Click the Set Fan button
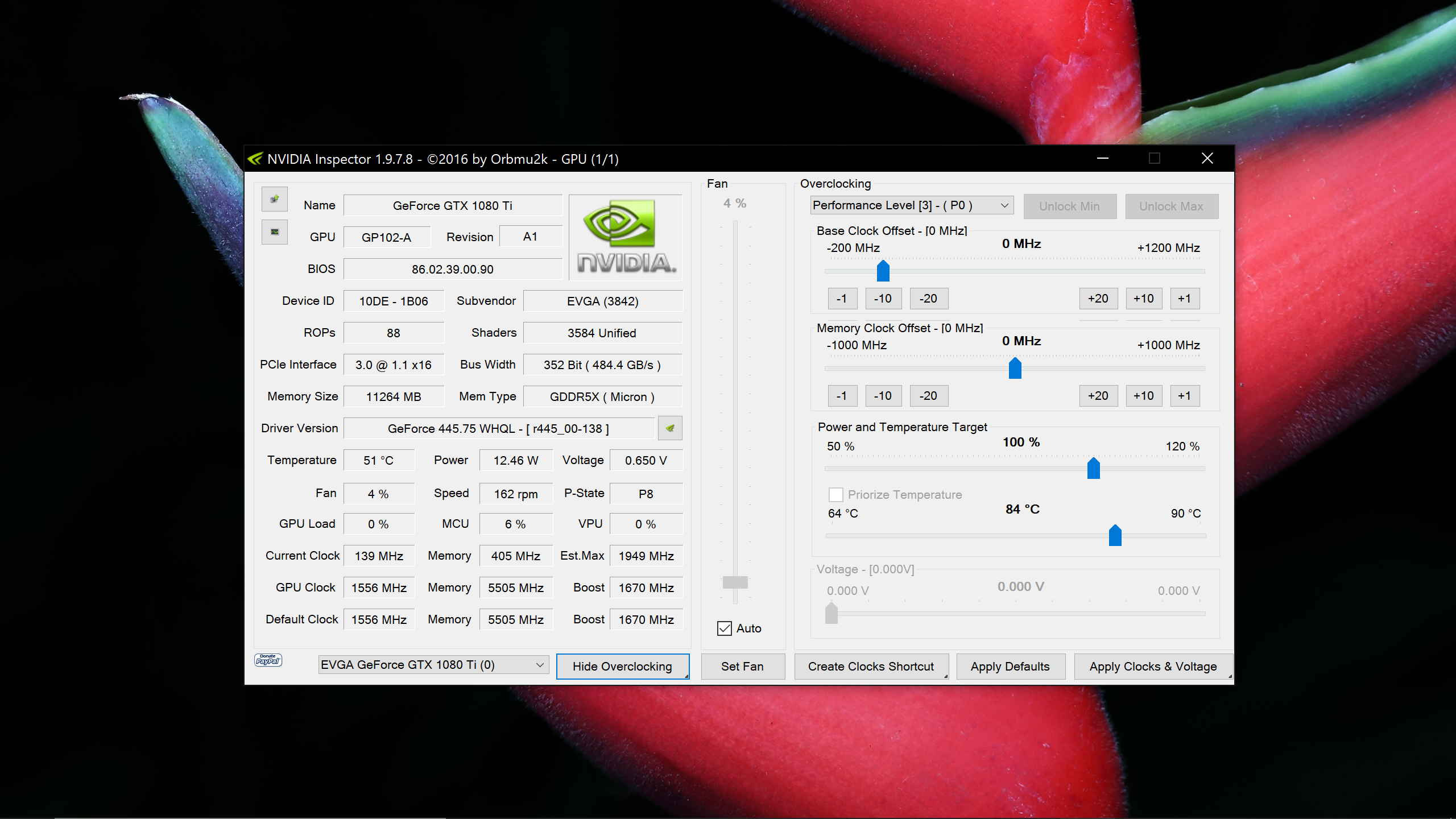 tap(742, 667)
